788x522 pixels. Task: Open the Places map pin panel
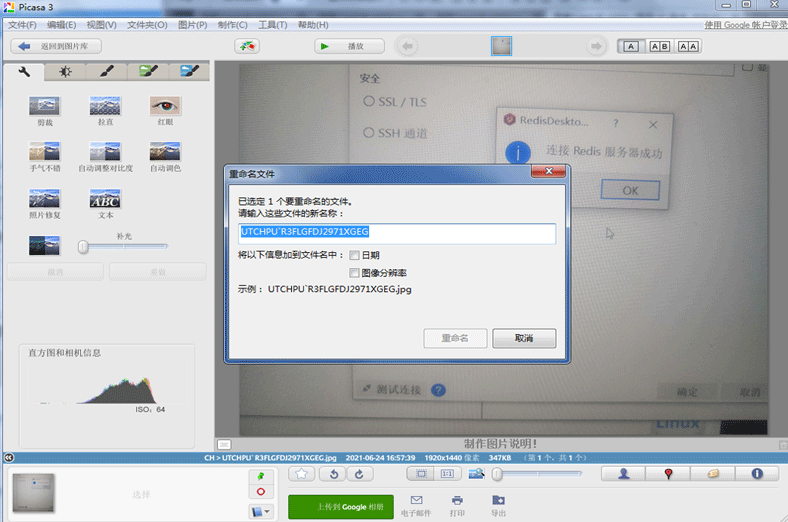668,473
